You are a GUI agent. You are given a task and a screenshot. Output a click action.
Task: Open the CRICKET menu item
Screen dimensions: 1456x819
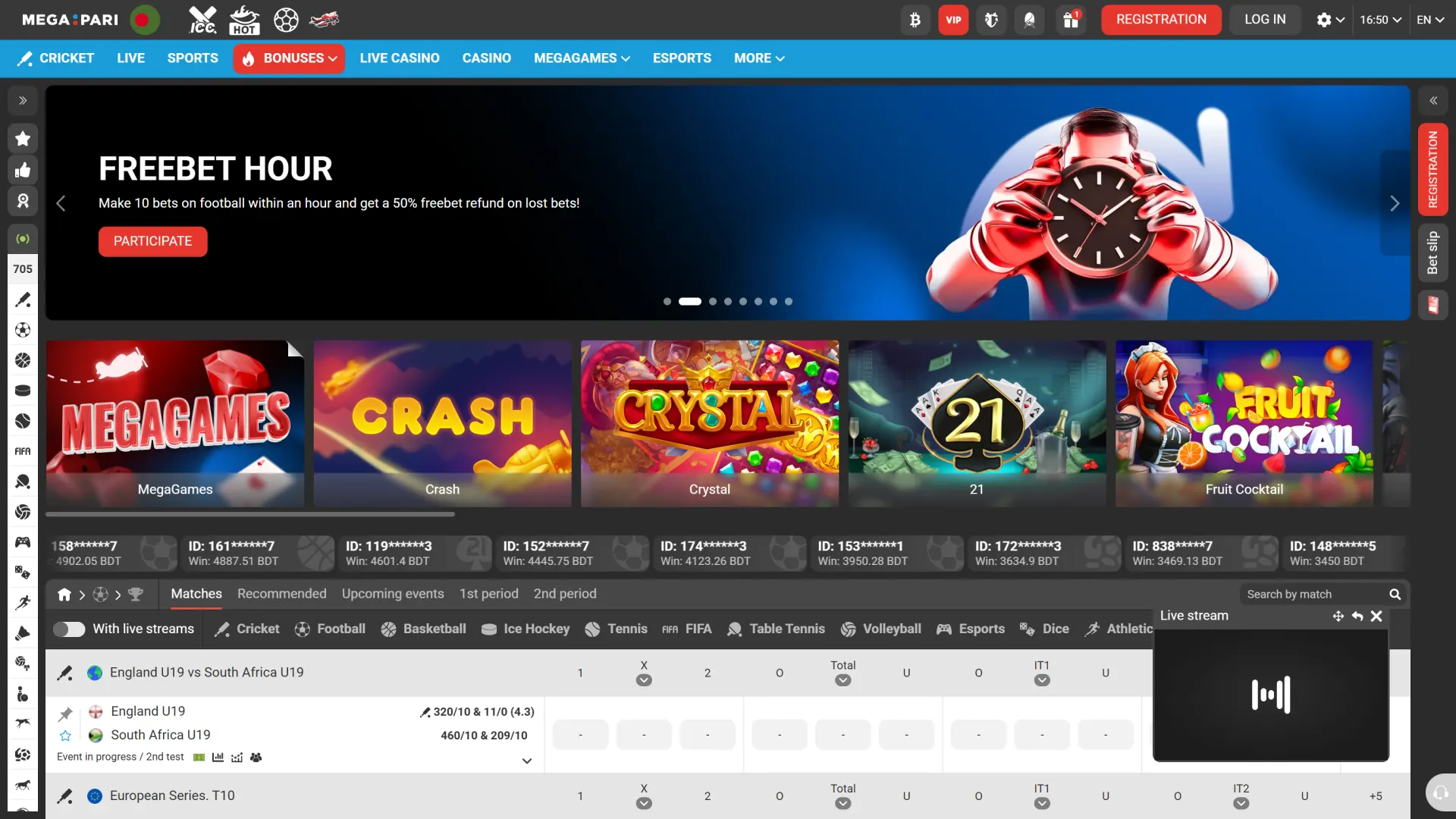click(x=56, y=58)
